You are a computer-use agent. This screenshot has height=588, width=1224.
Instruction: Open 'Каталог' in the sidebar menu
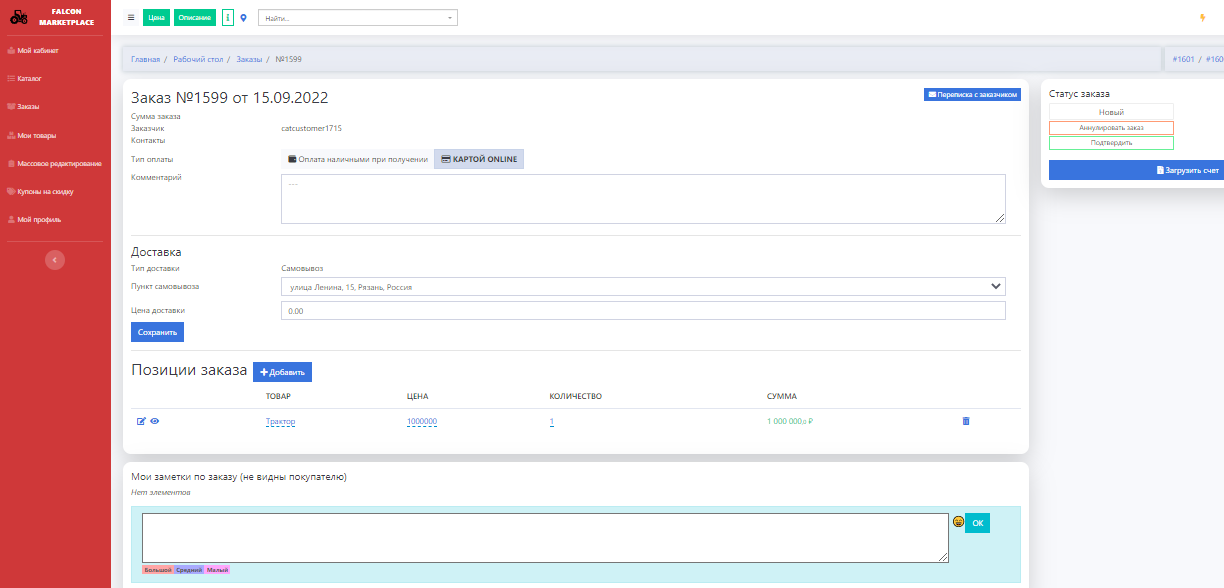[29, 78]
